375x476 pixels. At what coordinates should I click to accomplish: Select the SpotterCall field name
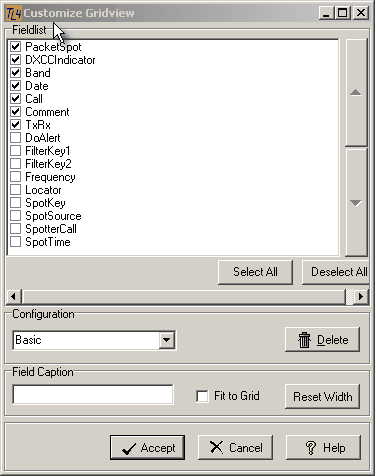click(x=51, y=229)
